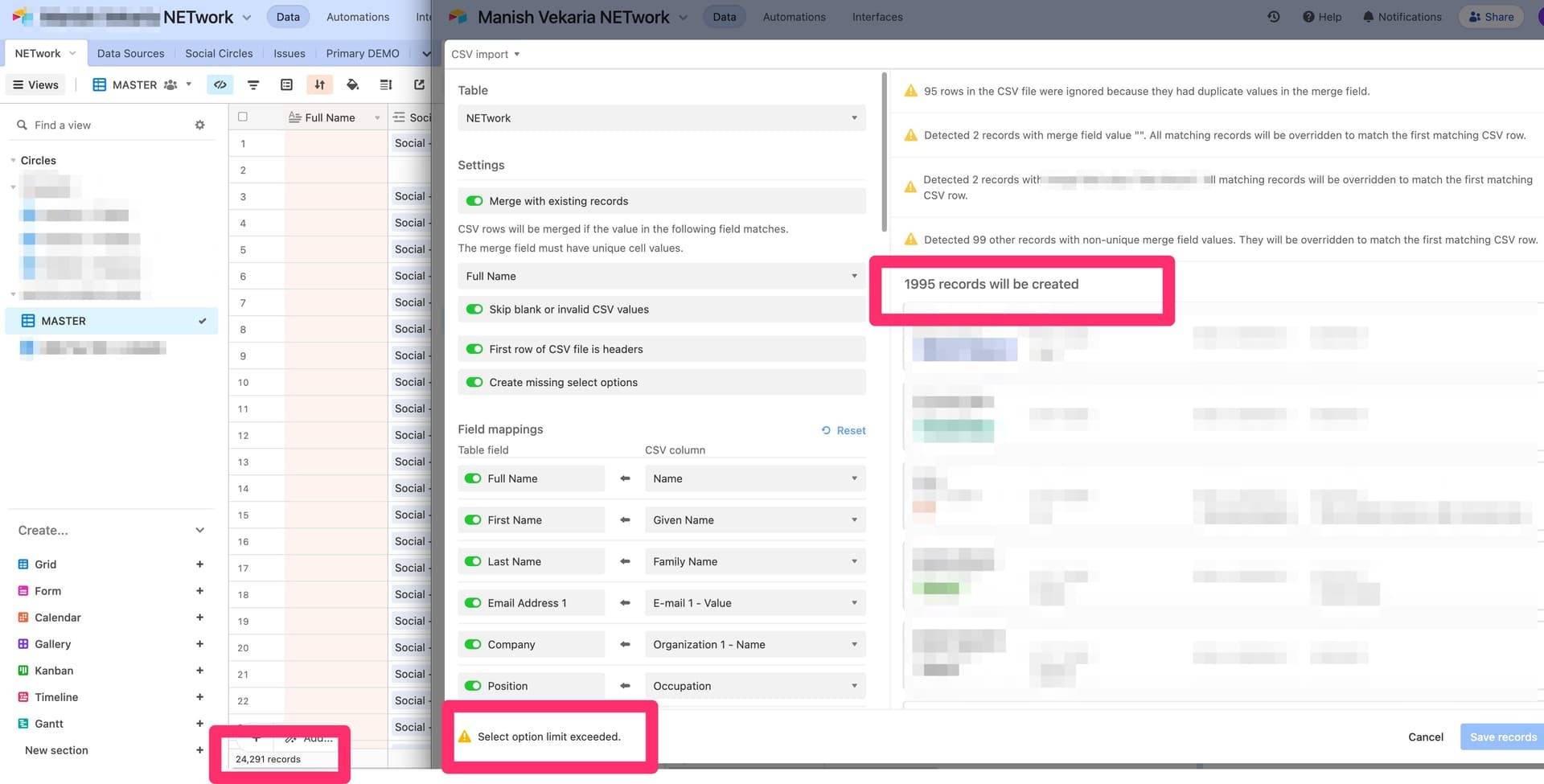Click the group records icon in toolbar

point(286,84)
